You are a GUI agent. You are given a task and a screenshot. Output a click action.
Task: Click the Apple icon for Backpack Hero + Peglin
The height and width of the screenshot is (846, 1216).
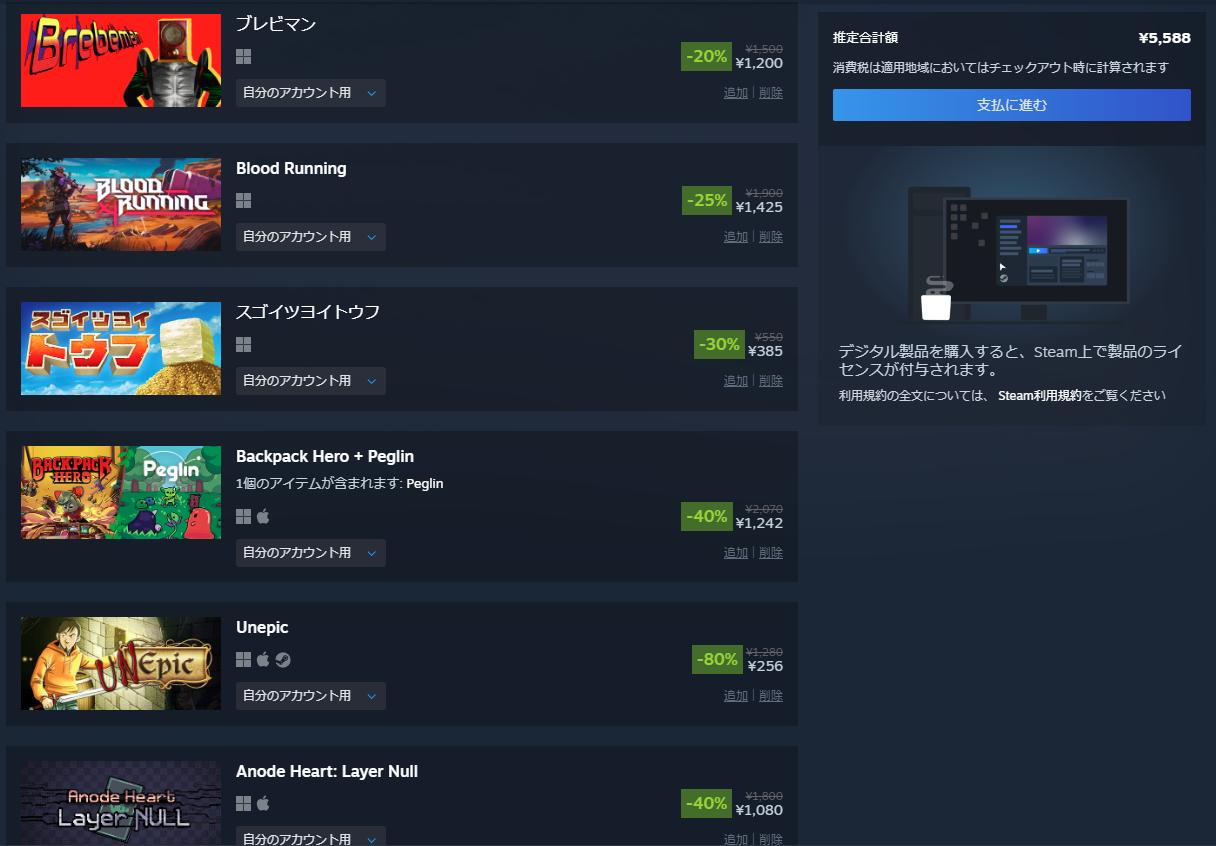point(264,517)
